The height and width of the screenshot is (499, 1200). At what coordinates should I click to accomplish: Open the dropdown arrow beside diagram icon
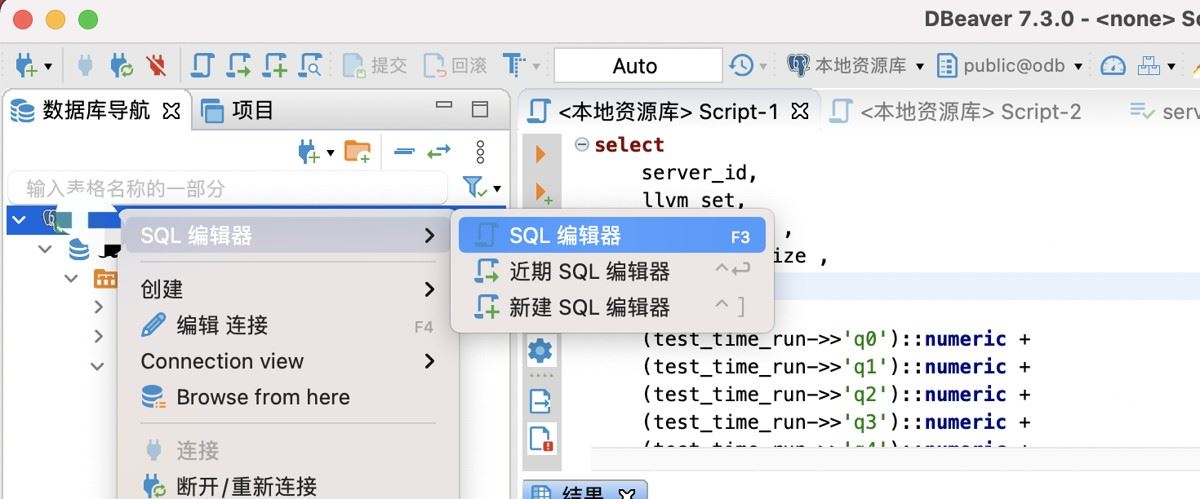pos(1170,67)
